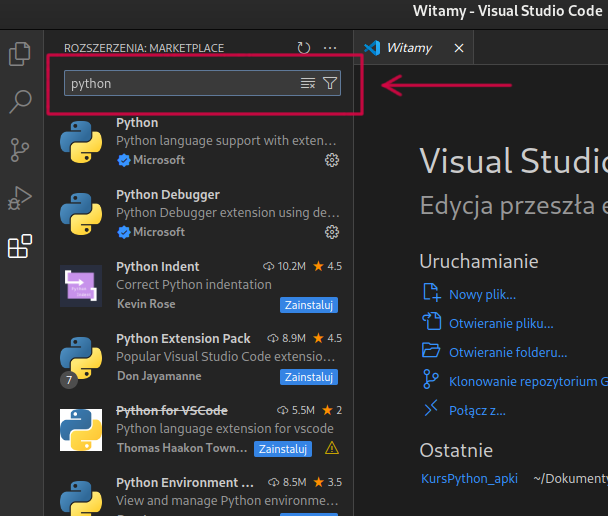Click the VS Code logo on Witamy tab

372,48
